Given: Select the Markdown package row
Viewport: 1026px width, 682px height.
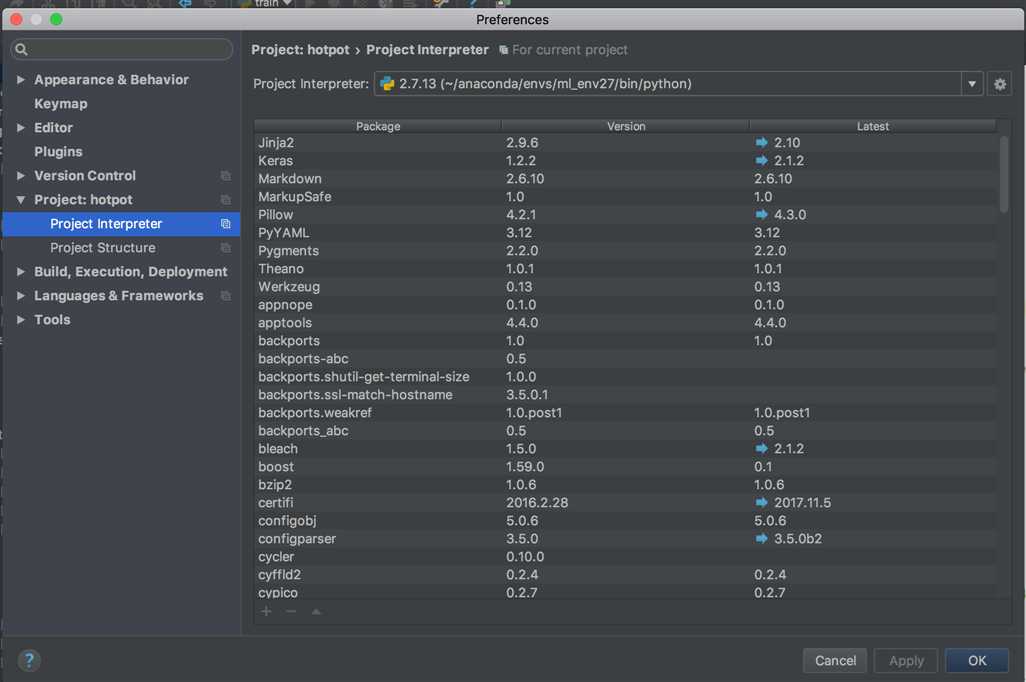Looking at the screenshot, I should pos(626,178).
